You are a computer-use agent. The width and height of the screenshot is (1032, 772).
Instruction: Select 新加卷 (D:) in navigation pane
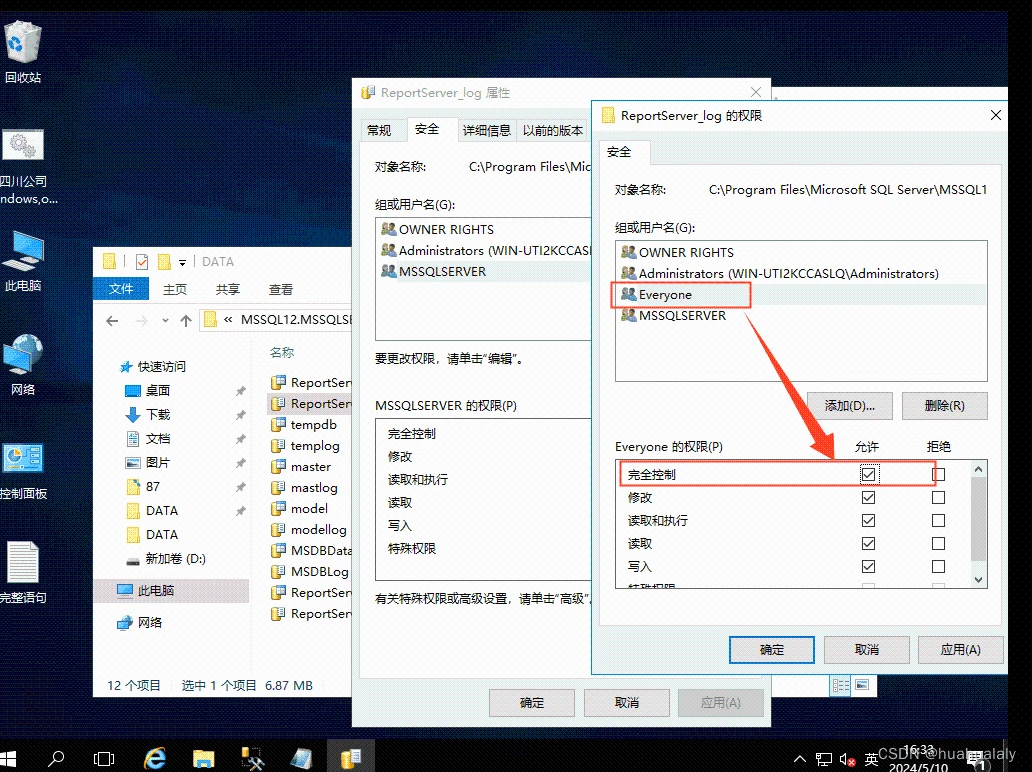pos(175,559)
